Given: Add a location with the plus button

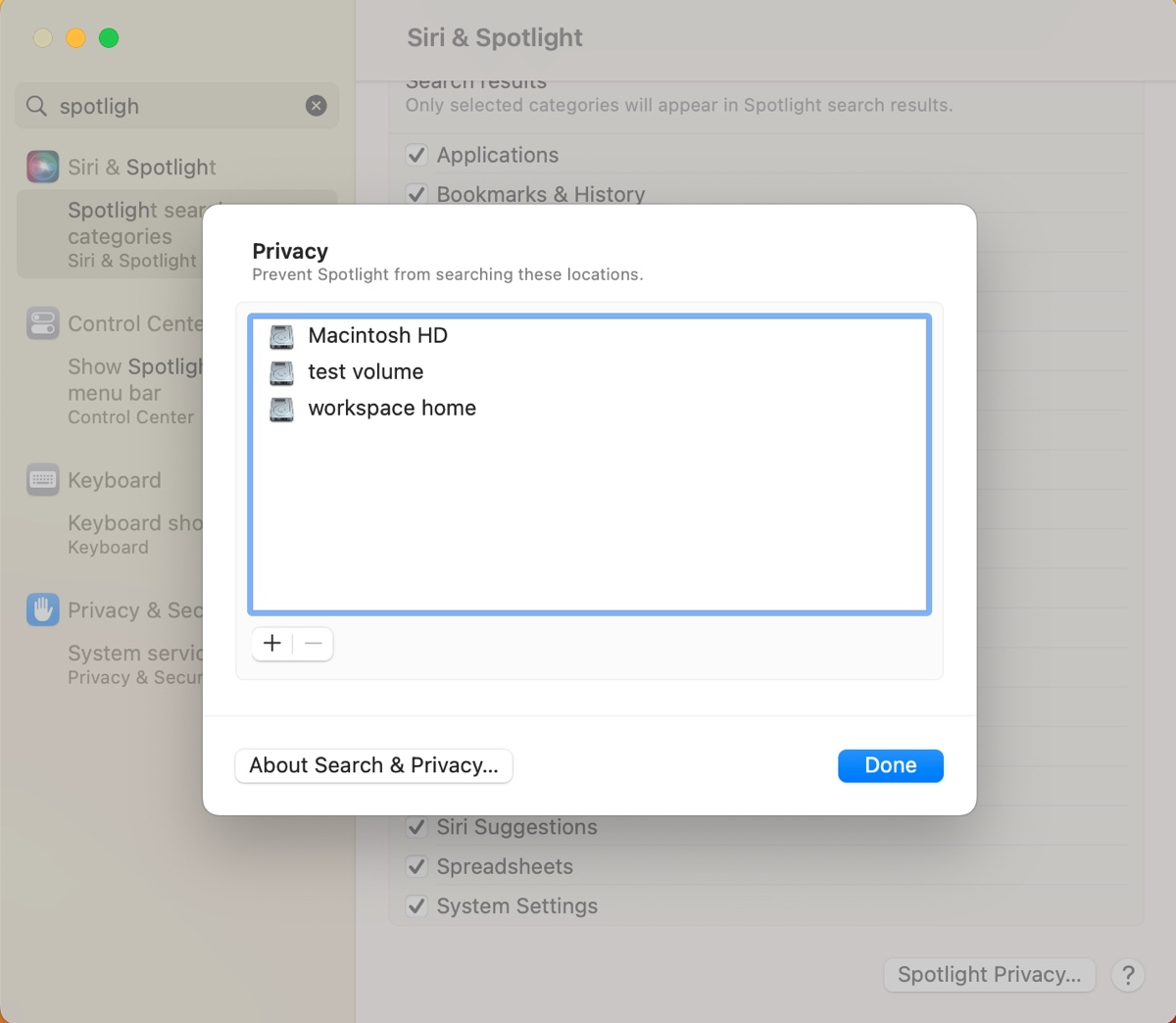Looking at the screenshot, I should (272, 644).
